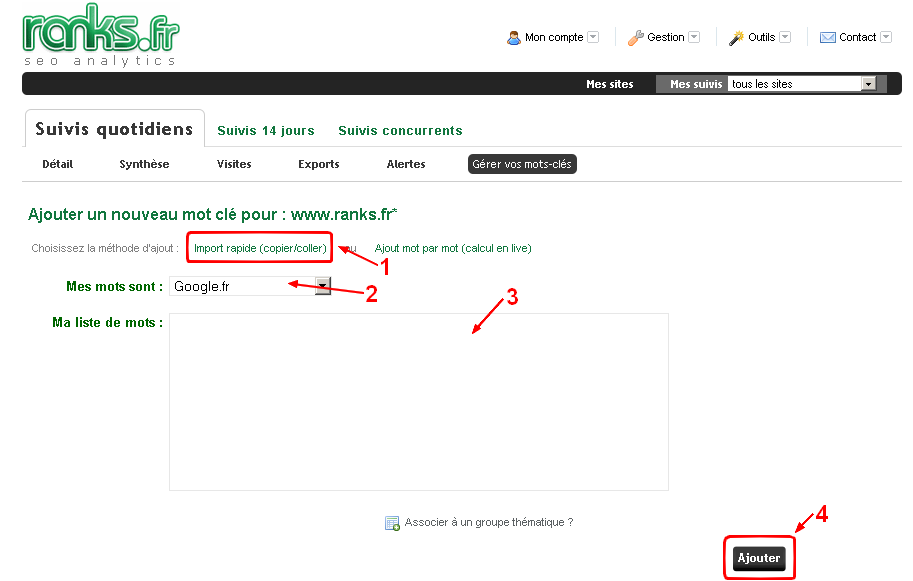Expand the Gestion dropdown arrow
This screenshot has width=913, height=581.
tap(694, 37)
